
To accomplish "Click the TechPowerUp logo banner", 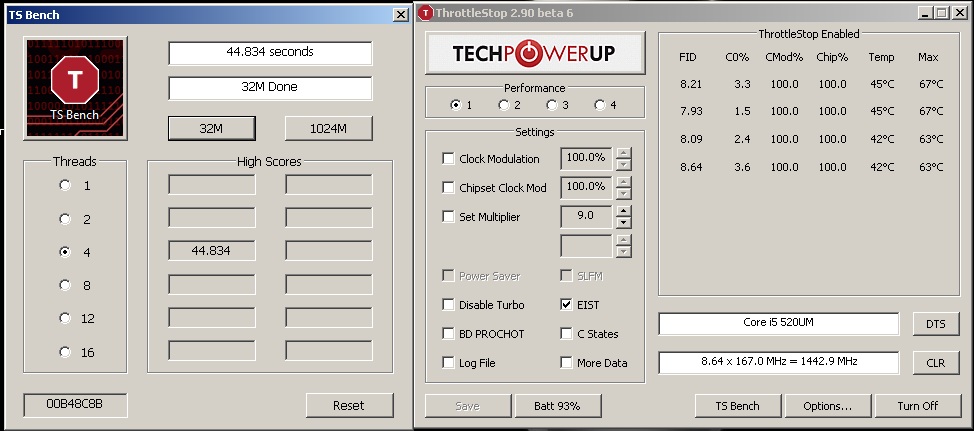I will tap(535, 53).
